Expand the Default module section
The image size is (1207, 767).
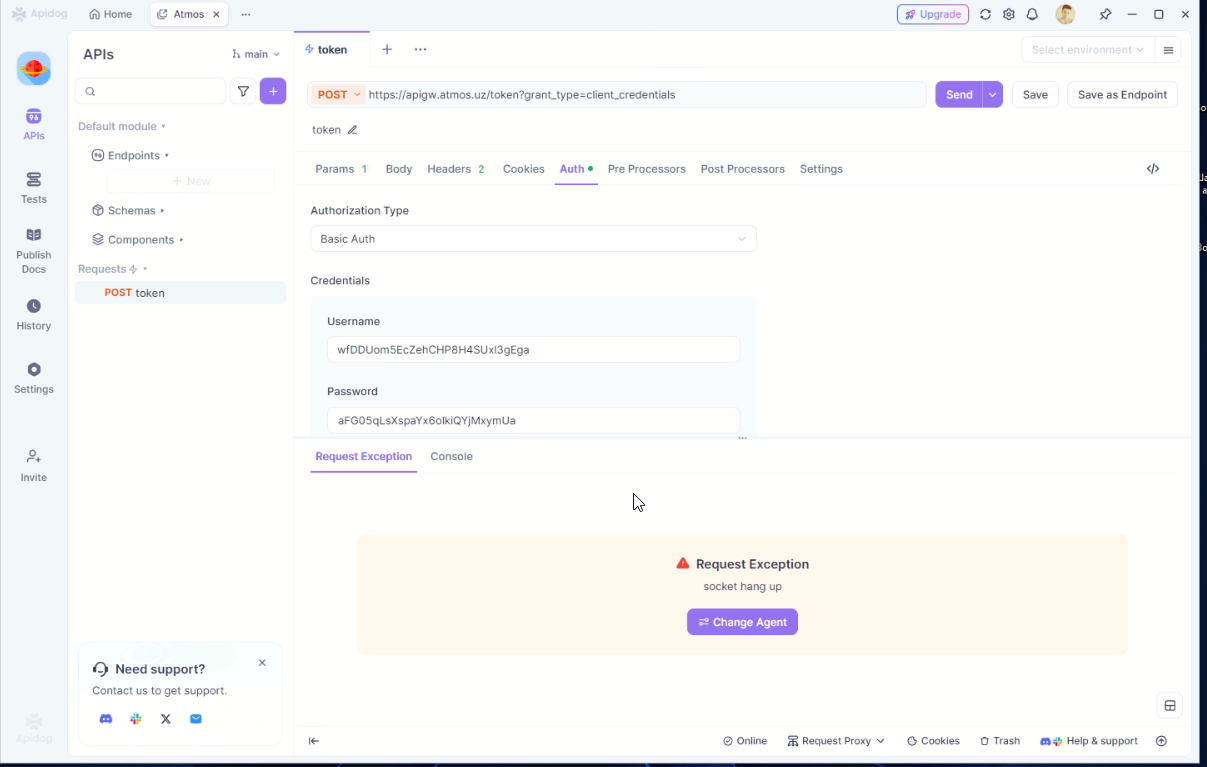point(122,126)
